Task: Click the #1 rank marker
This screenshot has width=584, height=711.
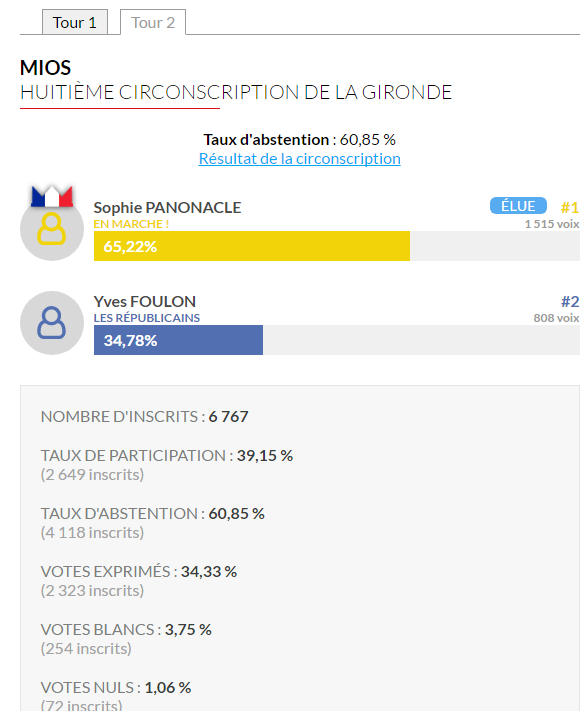Action: pyautogui.click(x=570, y=208)
